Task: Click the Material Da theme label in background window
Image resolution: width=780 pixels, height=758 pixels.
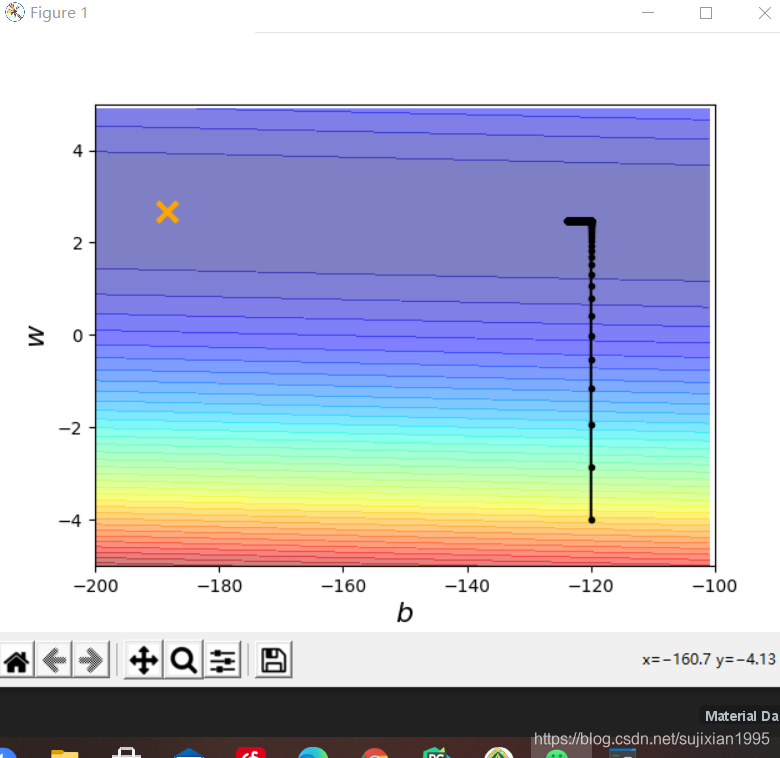Action: 742,716
